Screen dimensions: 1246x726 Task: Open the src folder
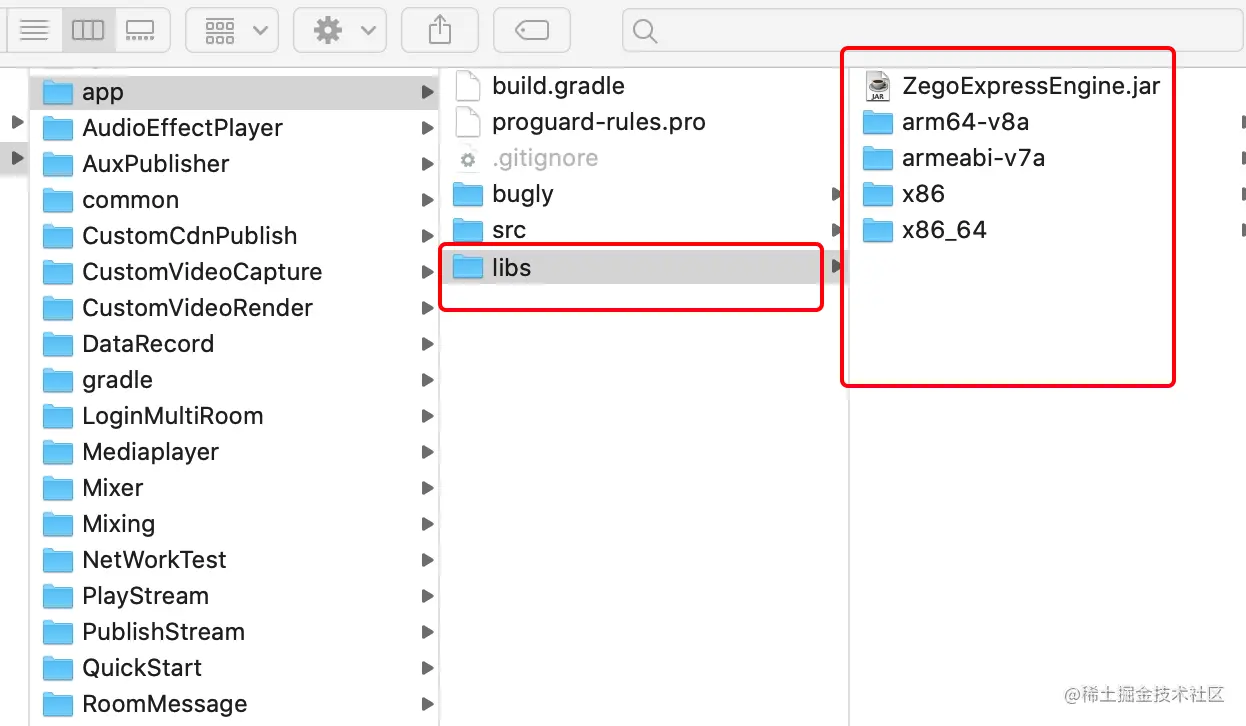point(645,230)
